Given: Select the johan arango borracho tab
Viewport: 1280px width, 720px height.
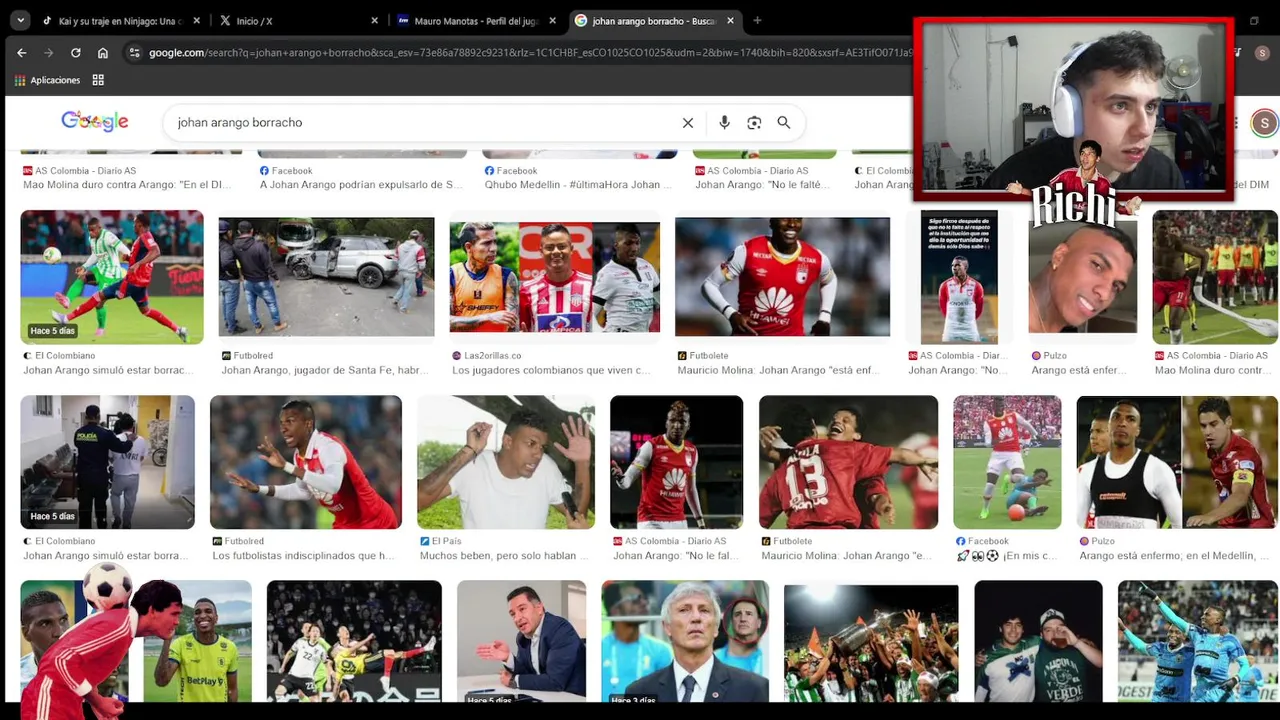Looking at the screenshot, I should [x=653, y=20].
